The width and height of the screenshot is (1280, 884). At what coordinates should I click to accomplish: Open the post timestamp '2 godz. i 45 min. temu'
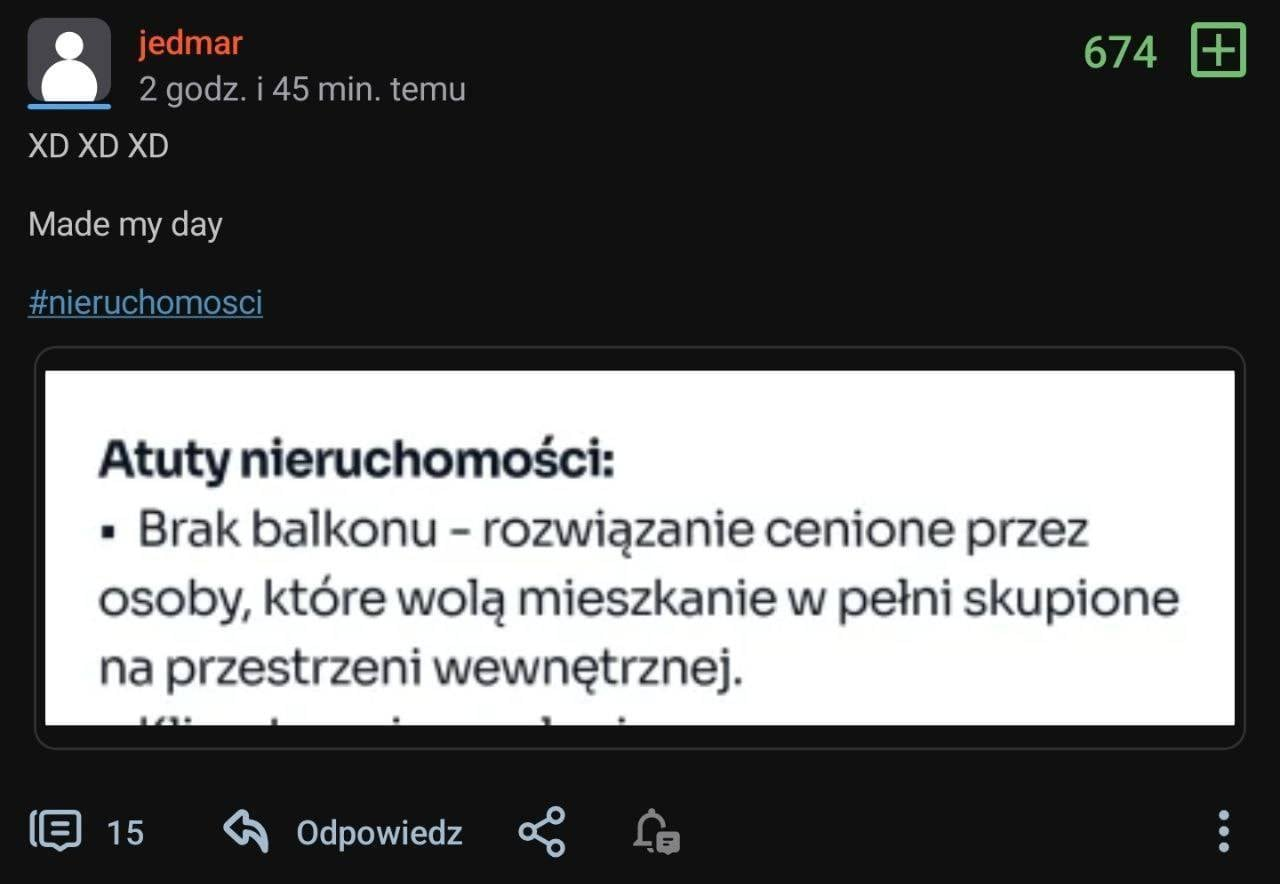(302, 89)
